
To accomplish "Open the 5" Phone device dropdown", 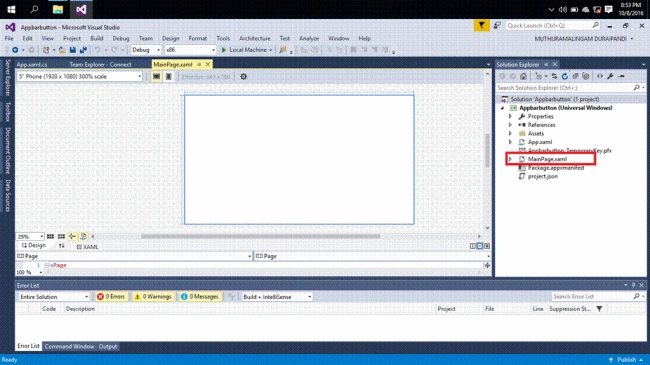I will (x=80, y=77).
